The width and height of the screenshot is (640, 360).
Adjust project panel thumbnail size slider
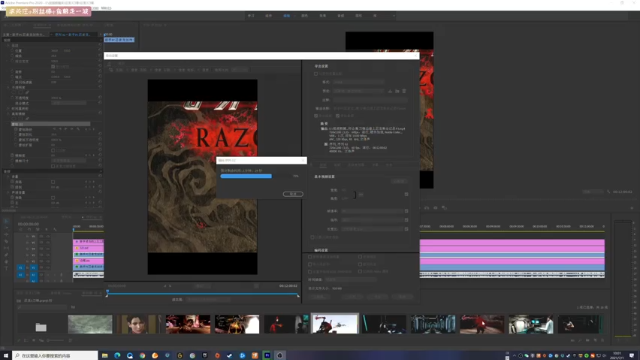[55, 340]
